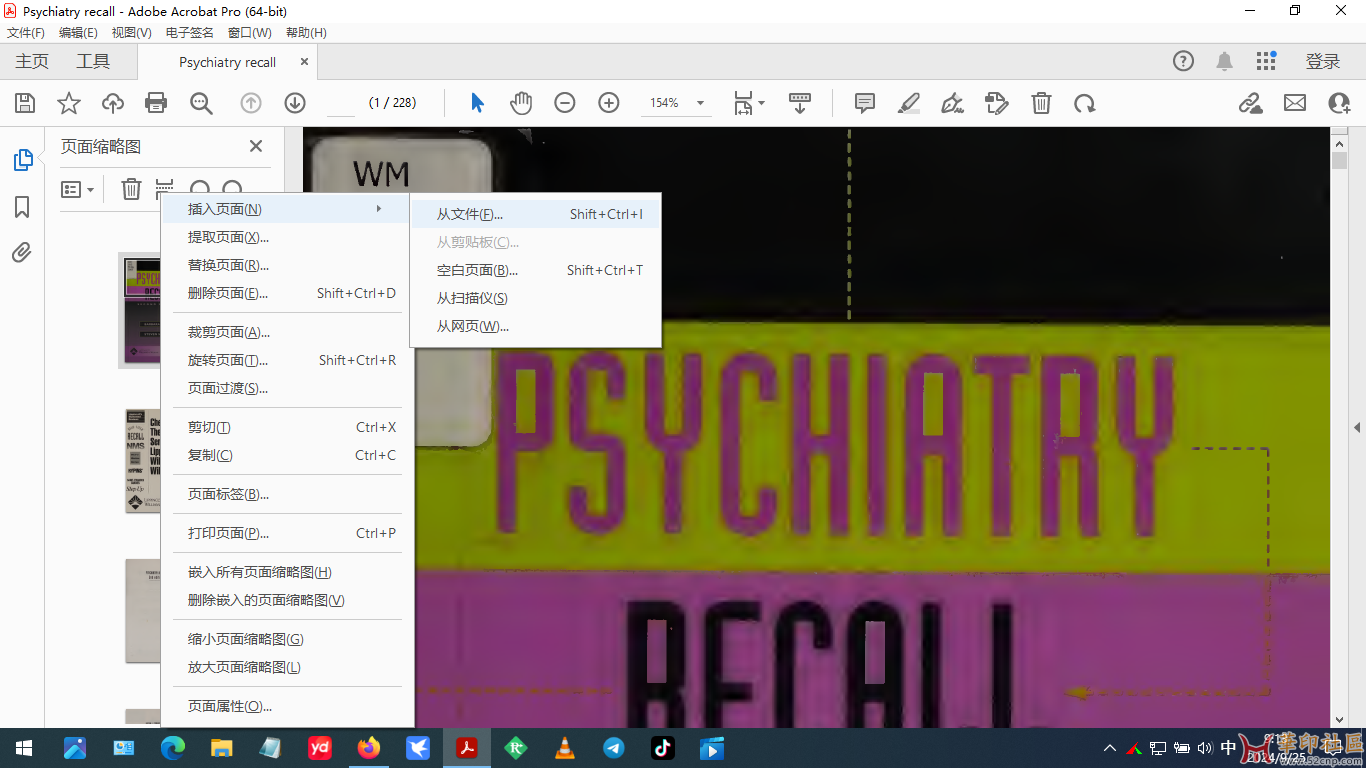Send file by email envelope icon
The image size is (1366, 768).
click(1295, 103)
